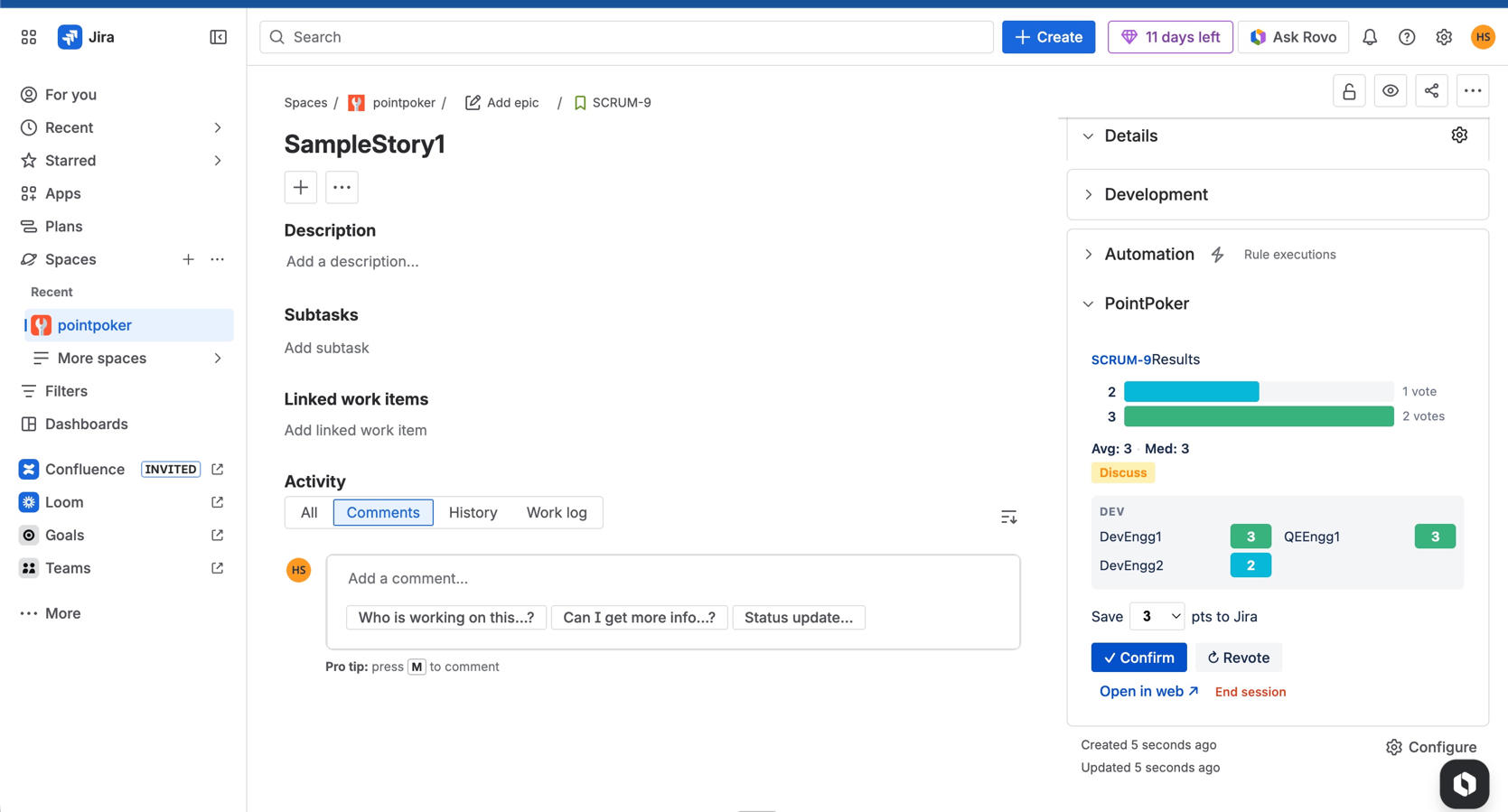Click the Jira logo icon
1508x812 pixels.
(70, 37)
